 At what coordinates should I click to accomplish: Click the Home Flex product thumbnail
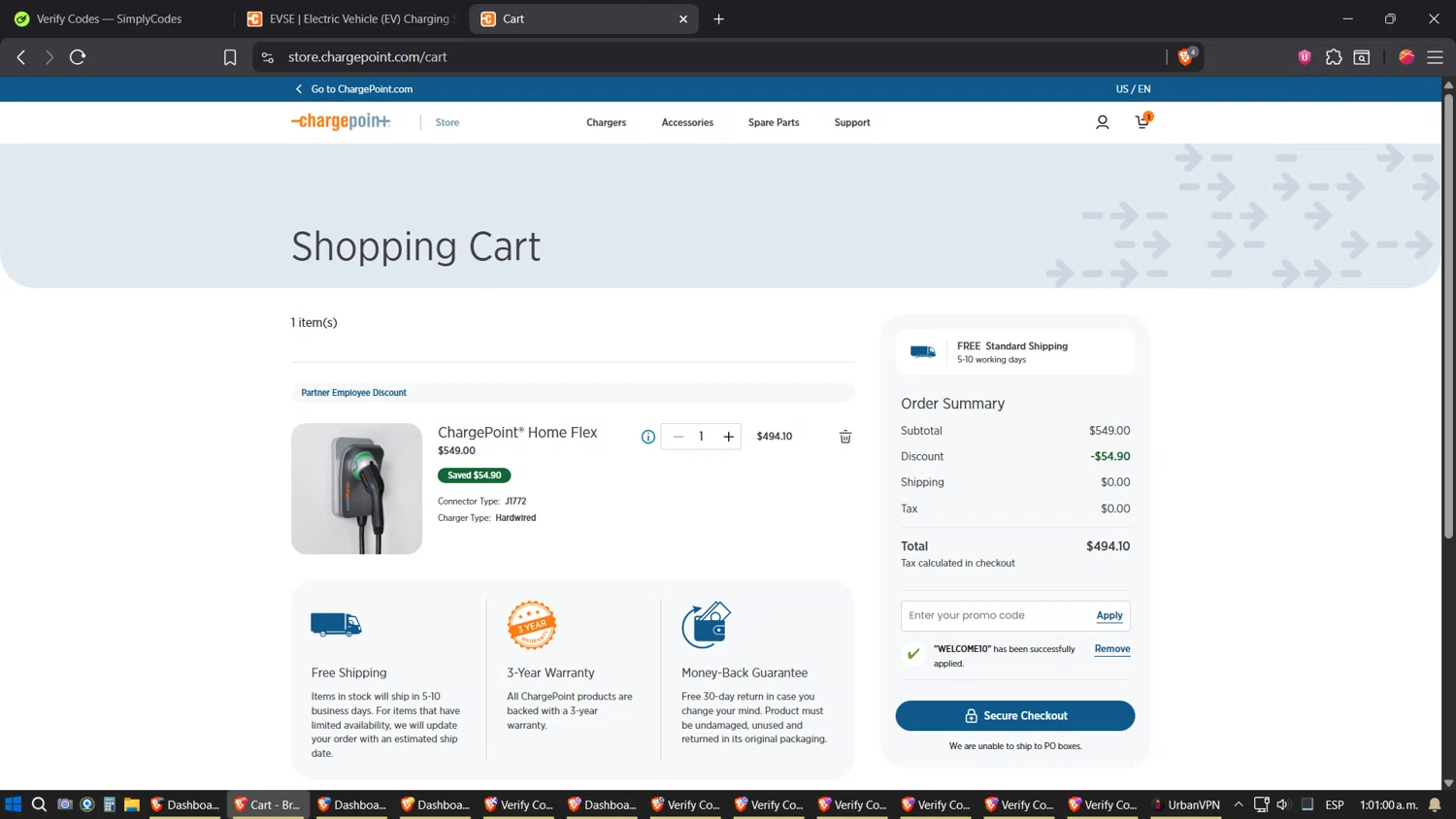tap(356, 488)
